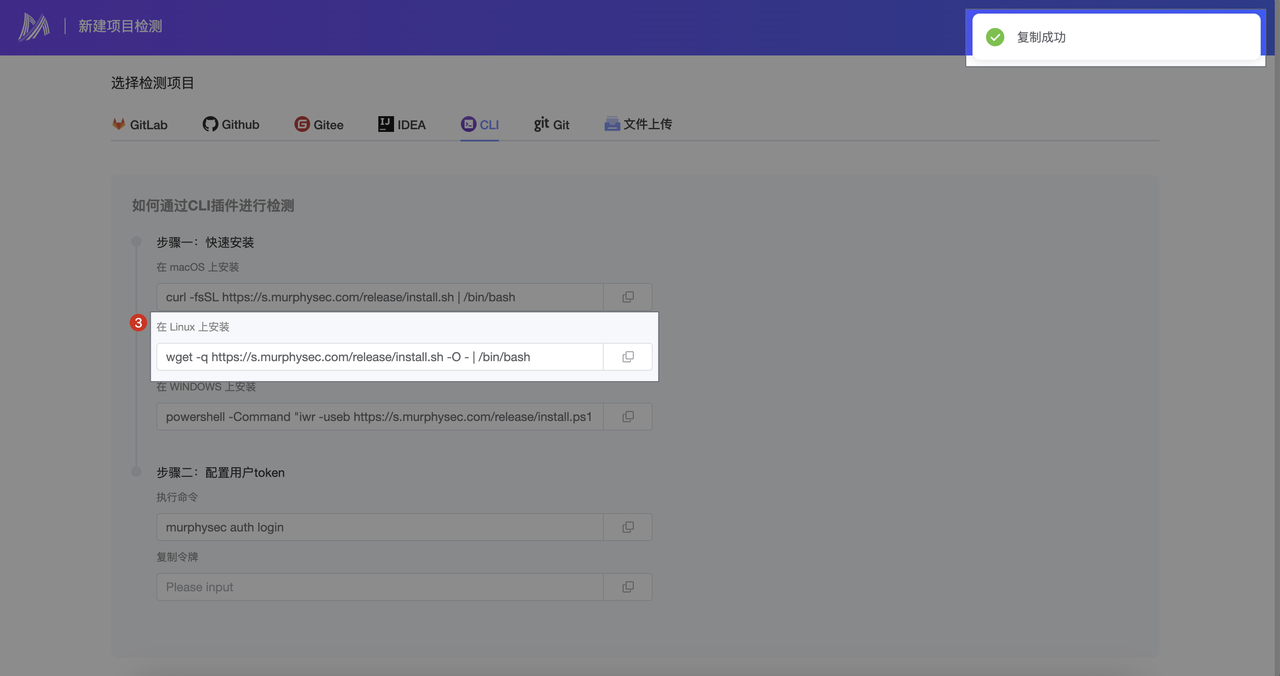This screenshot has height=676, width=1280.
Task: Click the MurphySec logo in header
Action: pyautogui.click(x=34, y=27)
